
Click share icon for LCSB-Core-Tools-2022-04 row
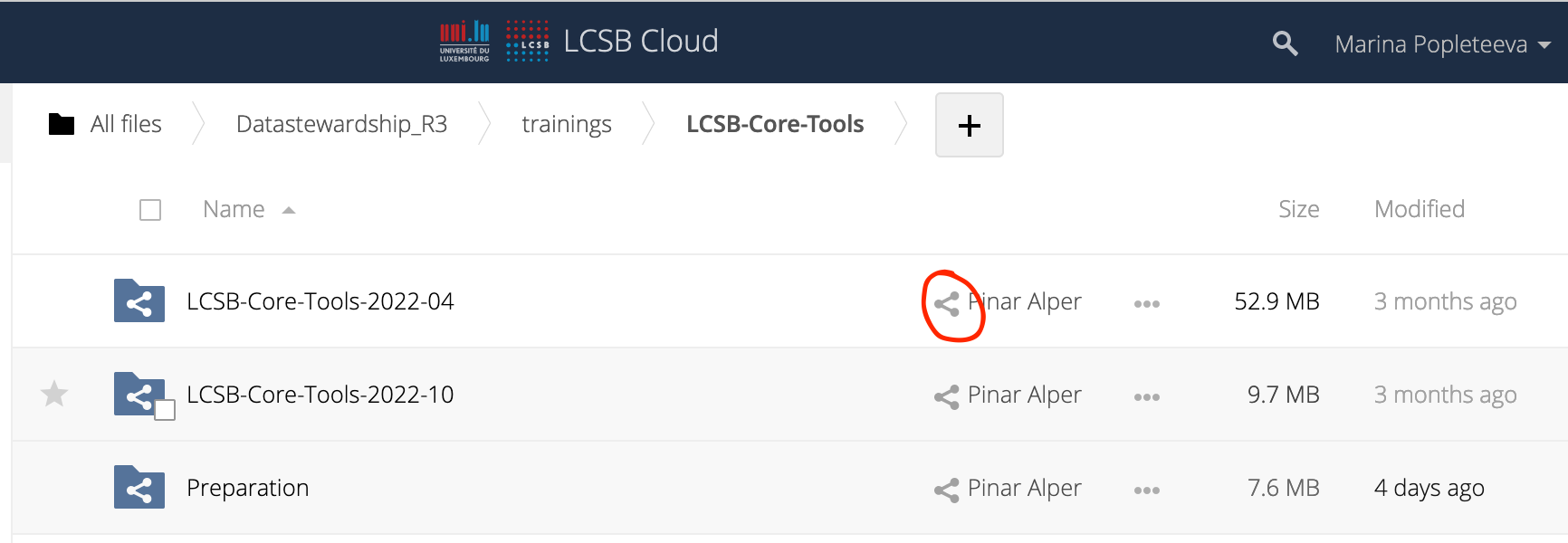click(947, 304)
